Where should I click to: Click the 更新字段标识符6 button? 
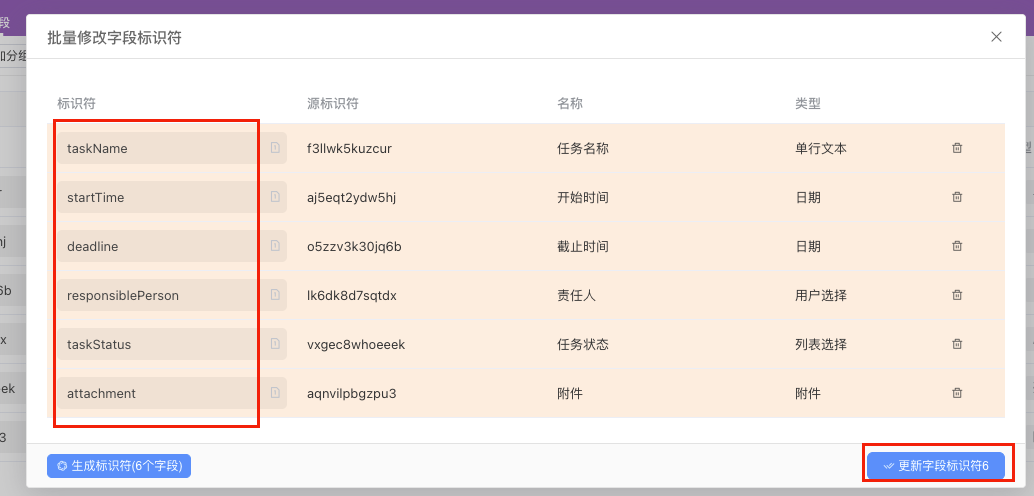(x=935, y=465)
